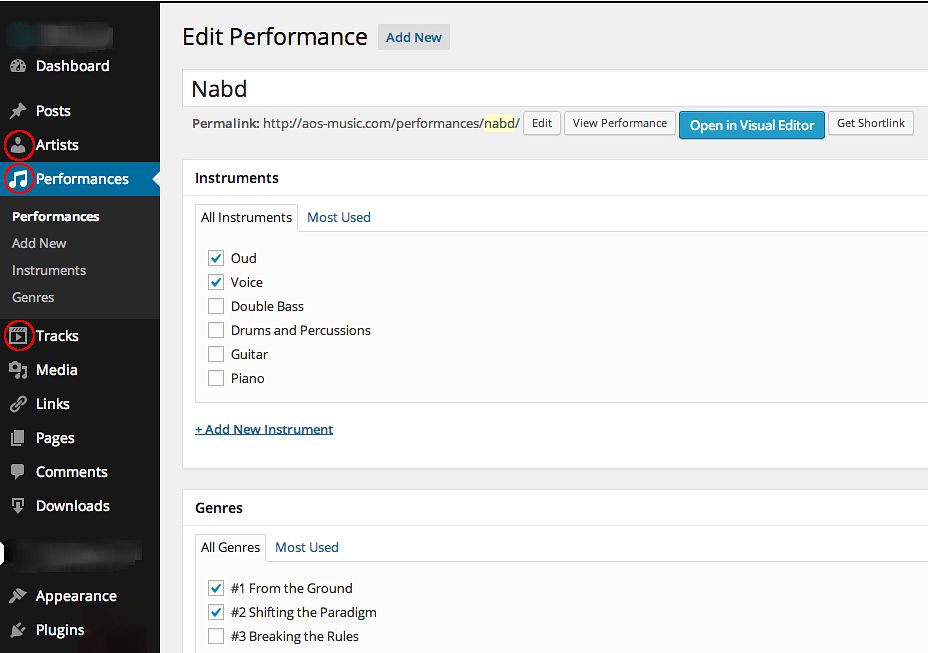Image resolution: width=928 pixels, height=653 pixels.
Task: Open Genres submenu link in sidebar
Action: tap(33, 297)
